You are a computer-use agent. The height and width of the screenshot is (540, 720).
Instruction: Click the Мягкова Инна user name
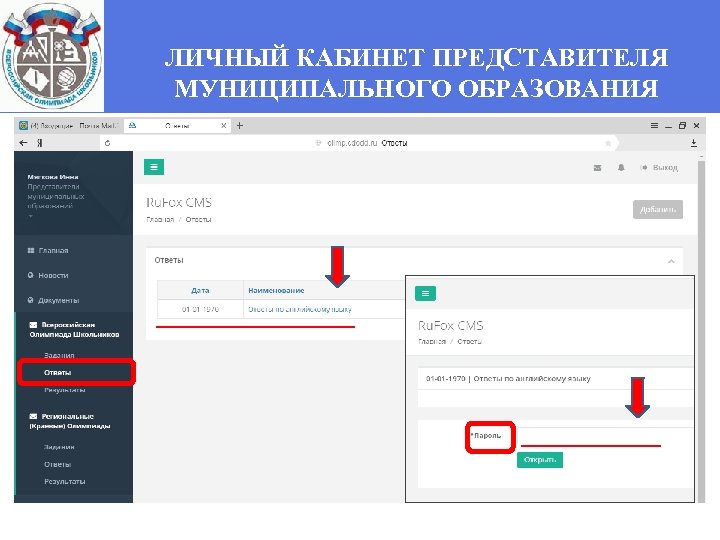[53, 177]
